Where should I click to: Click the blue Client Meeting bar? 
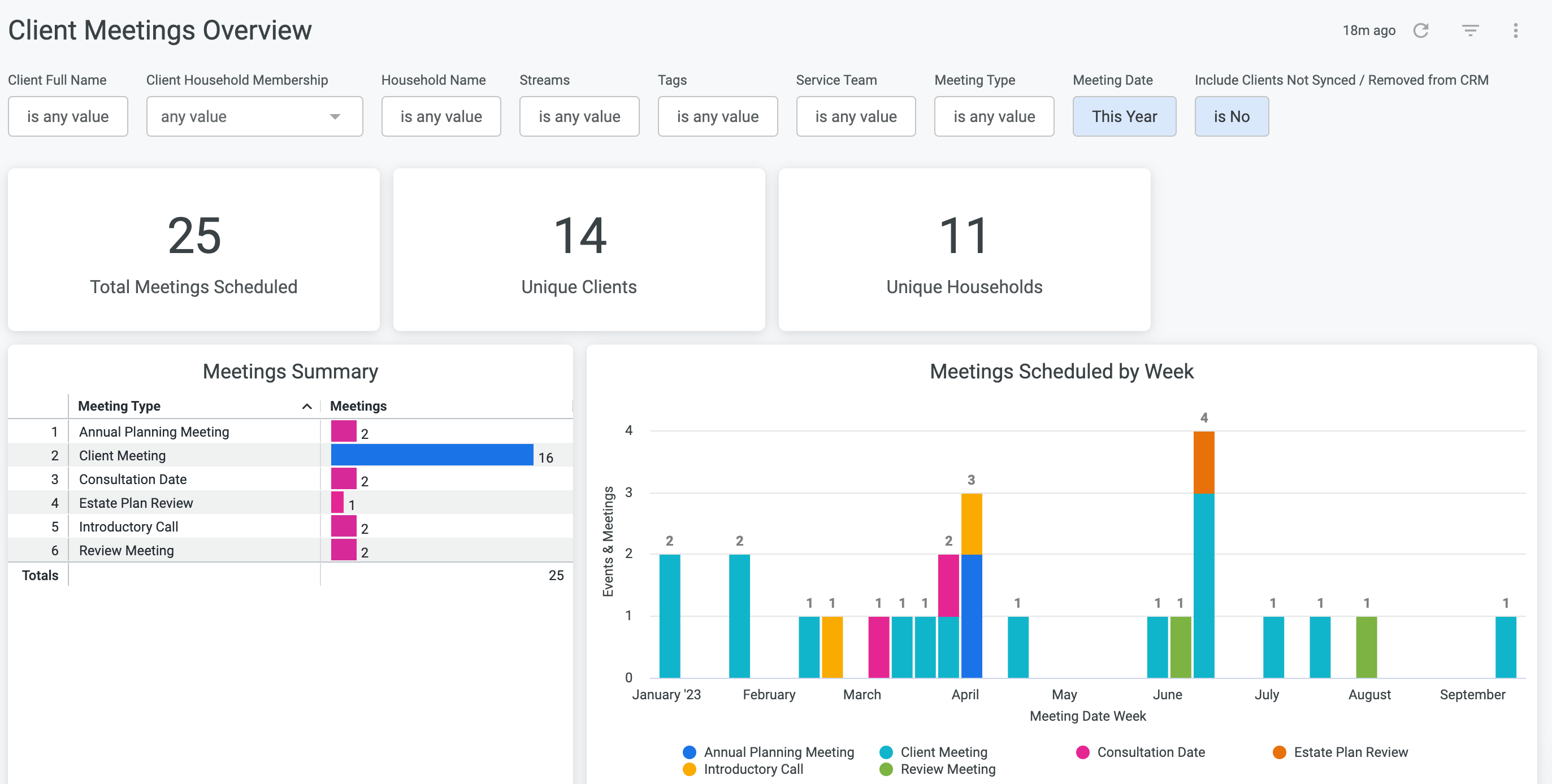point(432,455)
